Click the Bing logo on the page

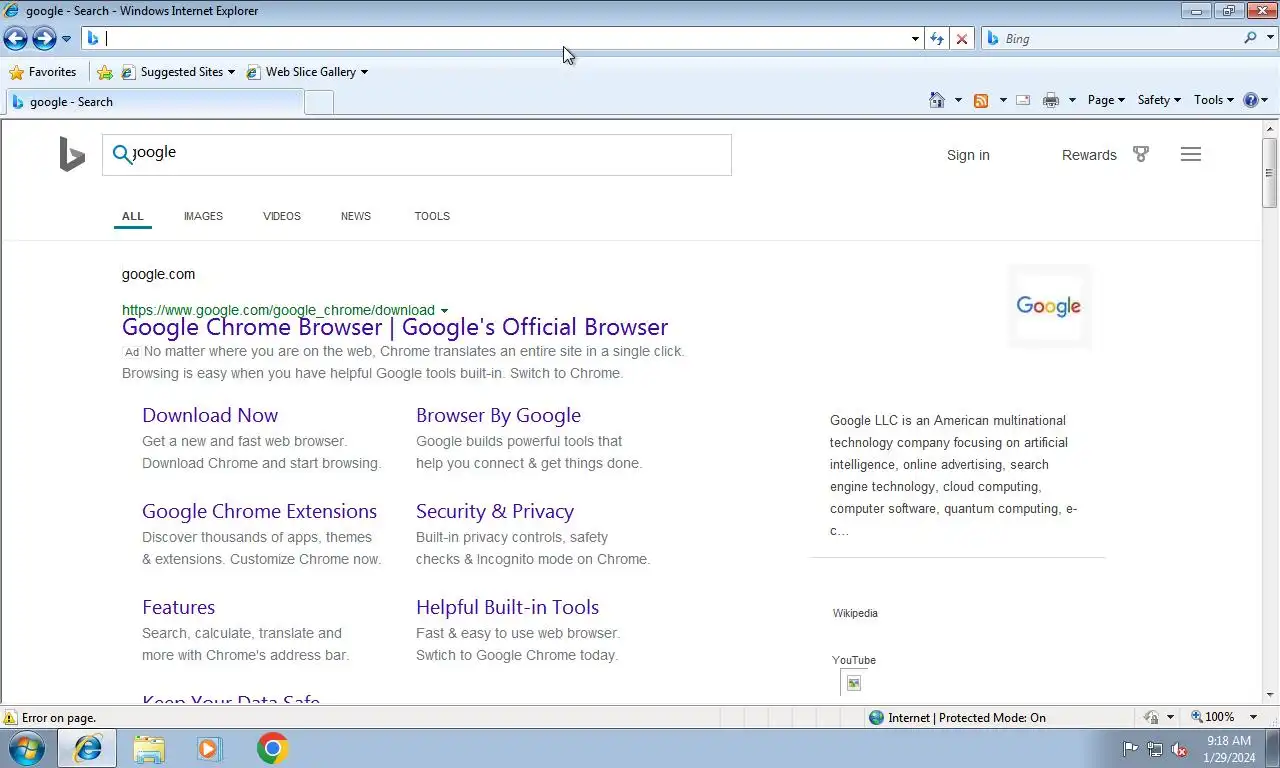click(x=72, y=155)
